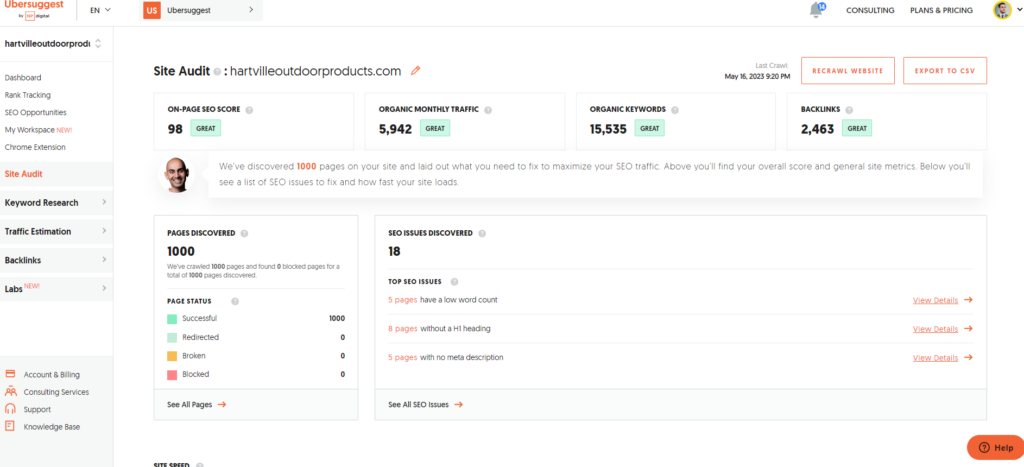
Task: View details for low word count pages
Action: point(935,300)
